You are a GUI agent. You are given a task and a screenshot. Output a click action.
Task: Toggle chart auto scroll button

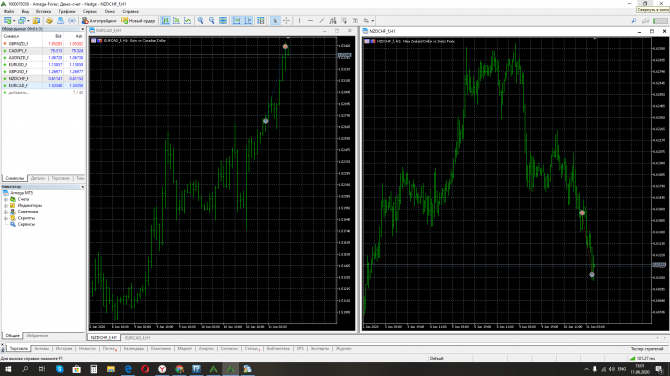point(236,21)
